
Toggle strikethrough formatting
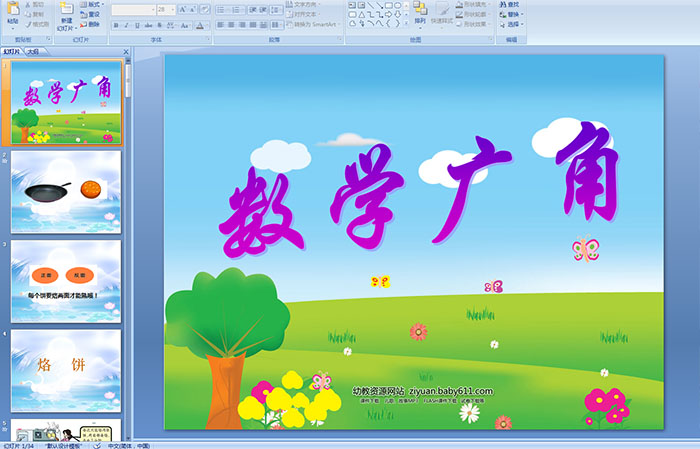148,25
